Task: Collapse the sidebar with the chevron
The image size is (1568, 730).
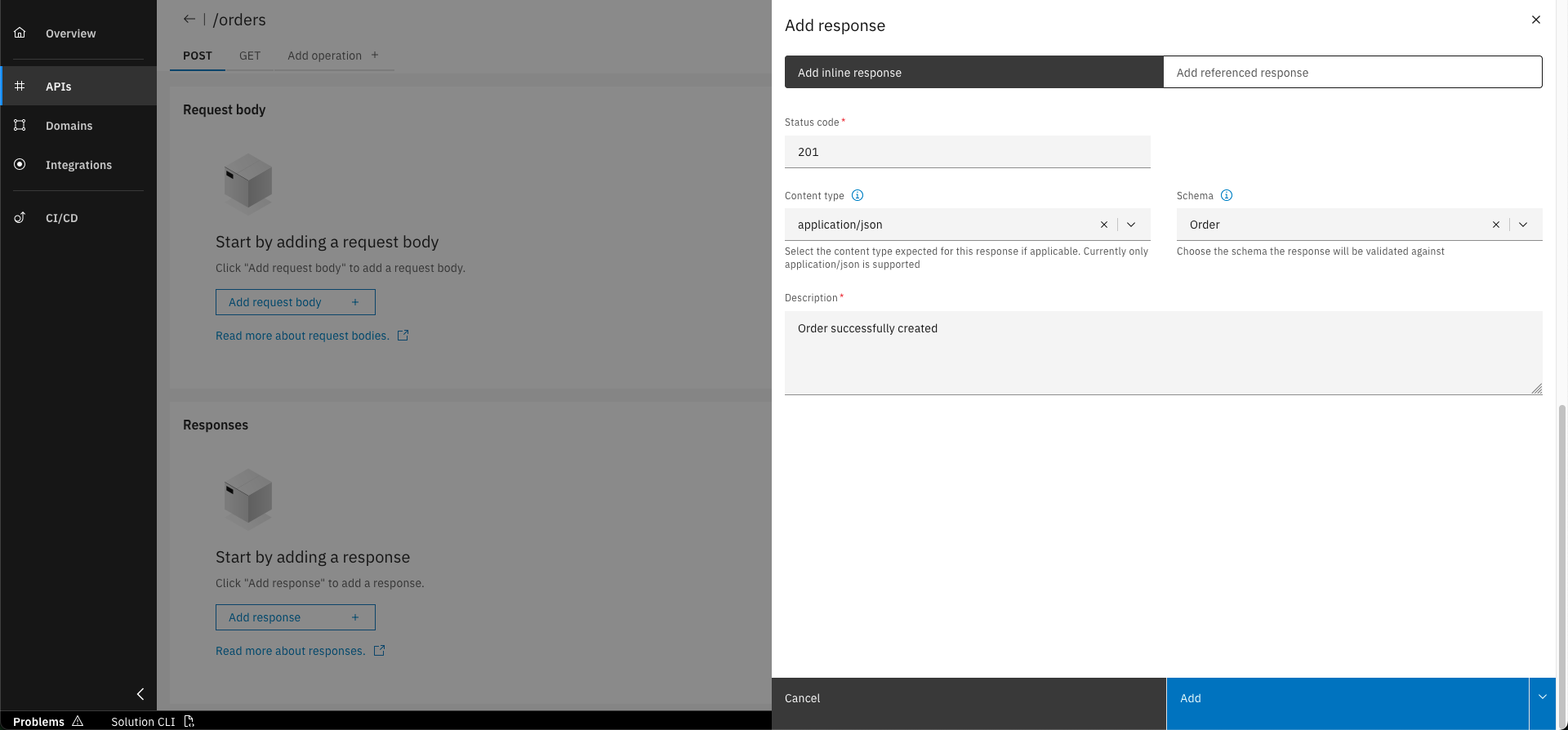Action: pos(140,694)
